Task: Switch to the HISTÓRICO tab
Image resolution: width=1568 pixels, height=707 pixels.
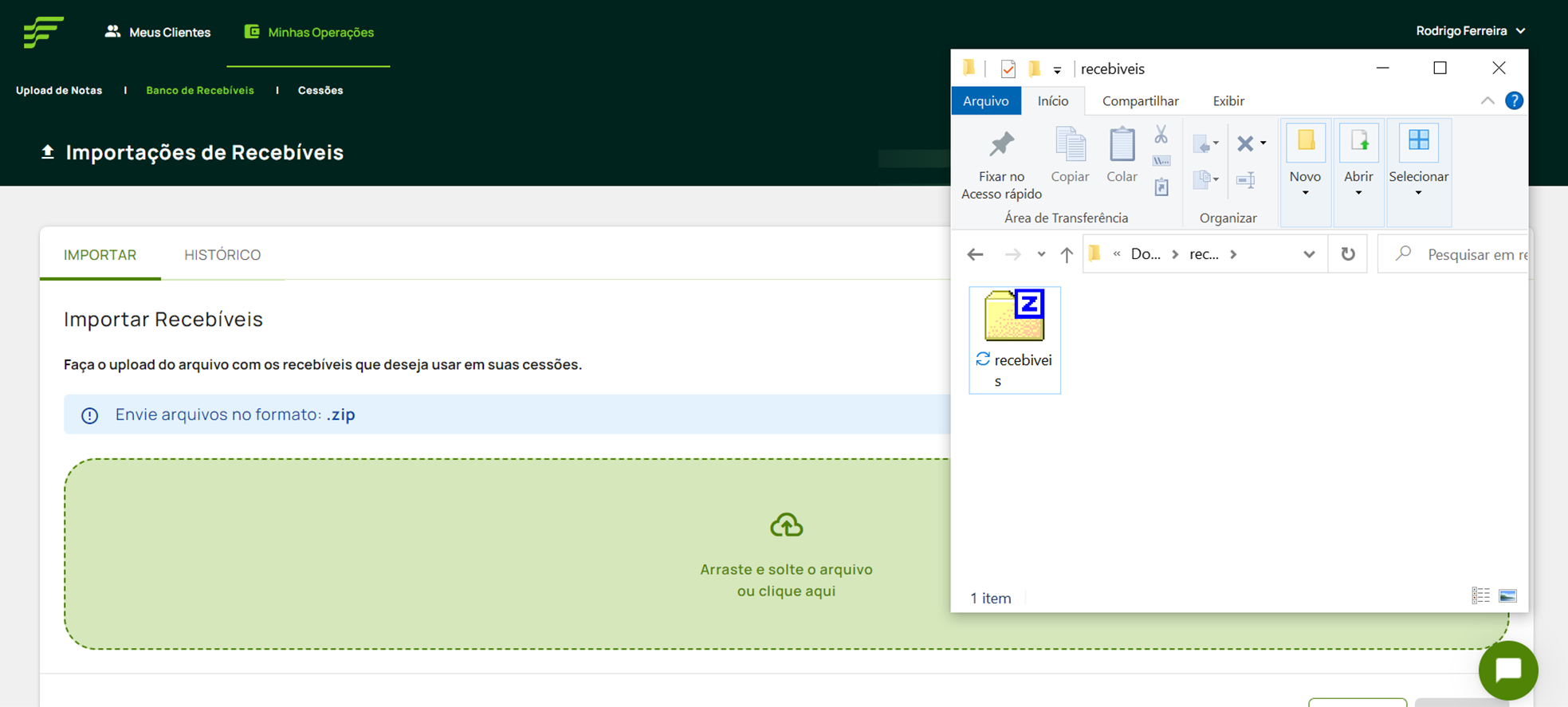Action: tap(222, 255)
